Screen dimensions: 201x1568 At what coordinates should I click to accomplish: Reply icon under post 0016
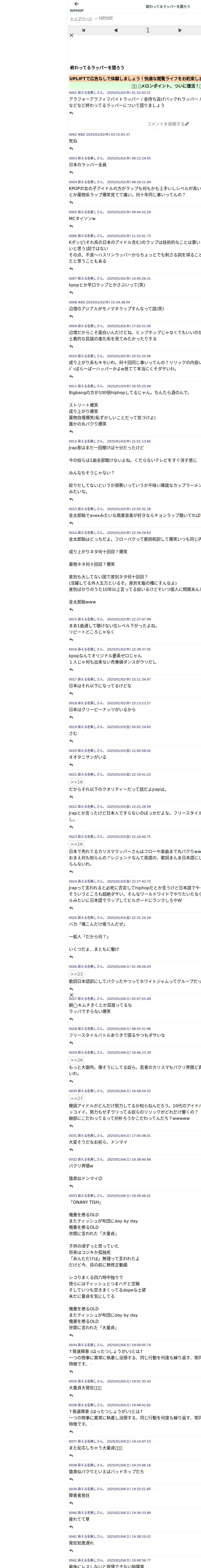(x=71, y=670)
